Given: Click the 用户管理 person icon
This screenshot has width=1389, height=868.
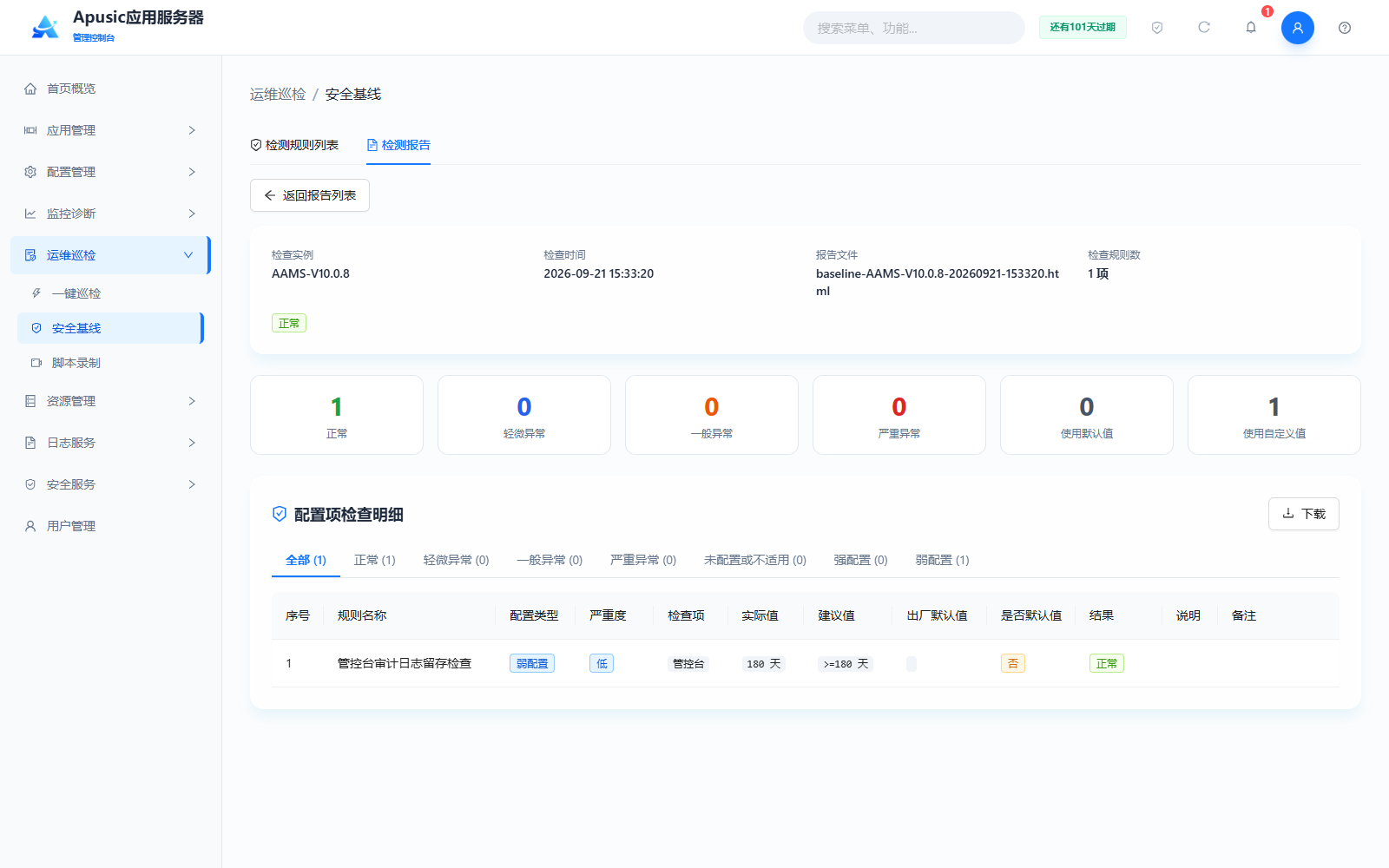Looking at the screenshot, I should [x=30, y=526].
